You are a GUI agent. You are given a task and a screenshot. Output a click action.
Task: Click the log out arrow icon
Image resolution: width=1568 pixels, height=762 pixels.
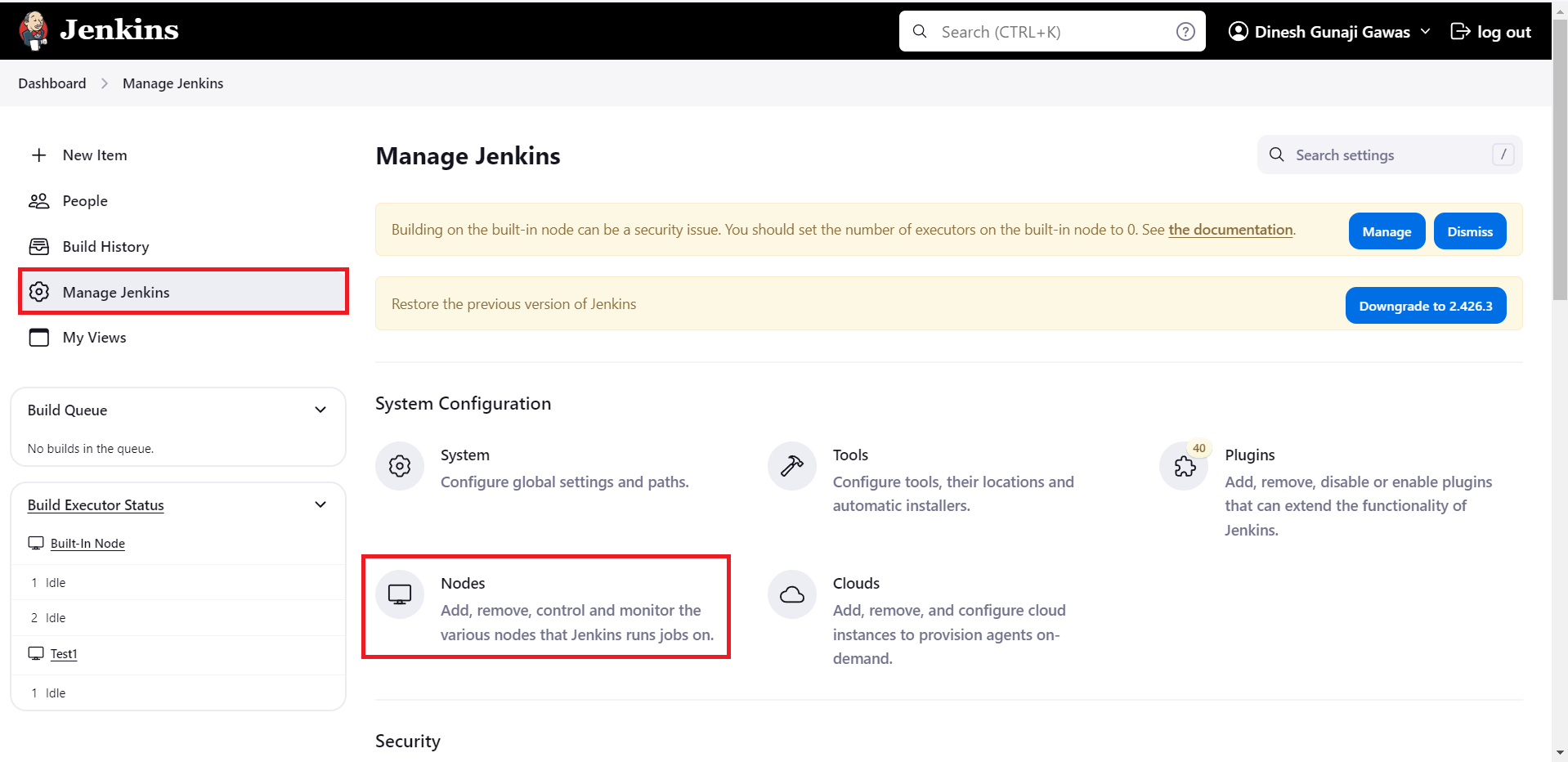1460,31
